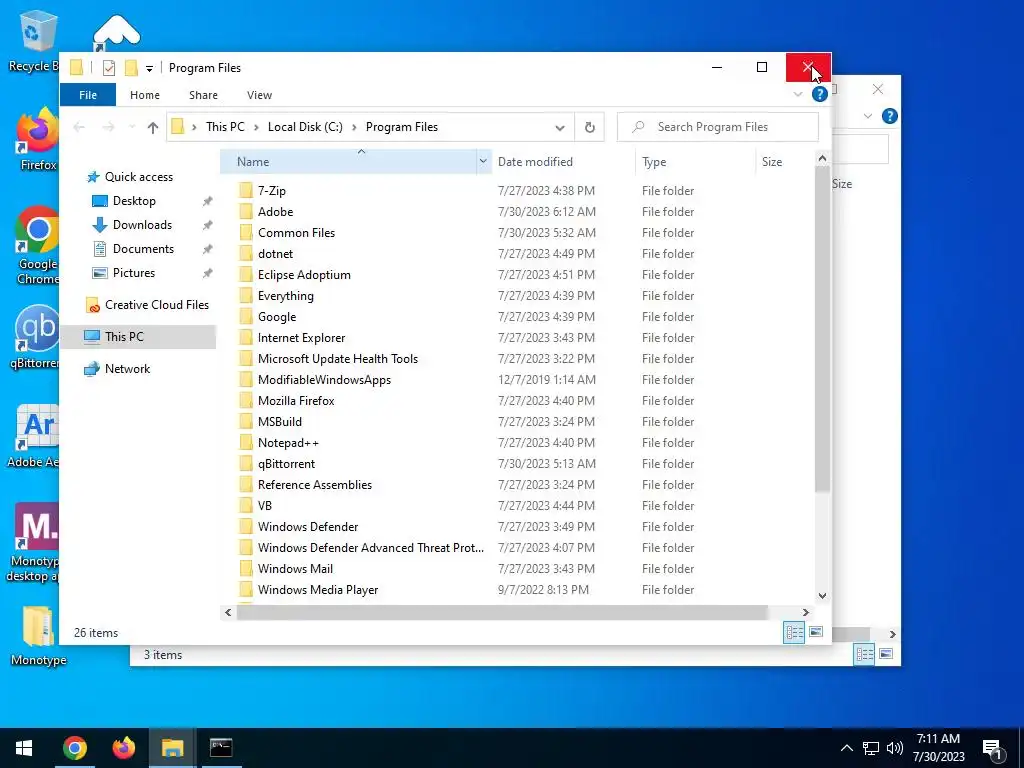The image size is (1024, 768).
Task: Launch Firefox from the taskbar
Action: click(x=123, y=748)
